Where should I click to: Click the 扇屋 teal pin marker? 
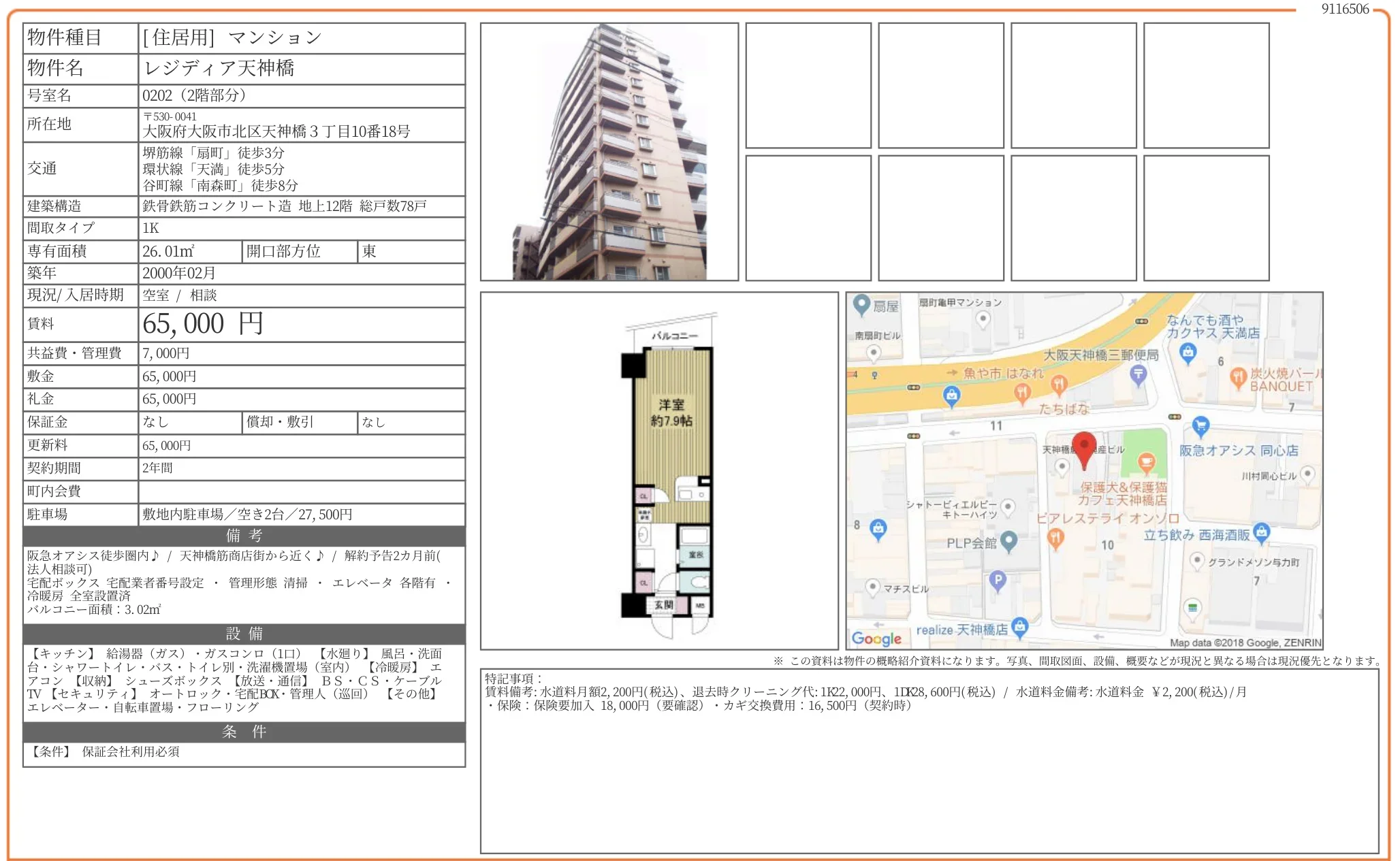(x=862, y=304)
